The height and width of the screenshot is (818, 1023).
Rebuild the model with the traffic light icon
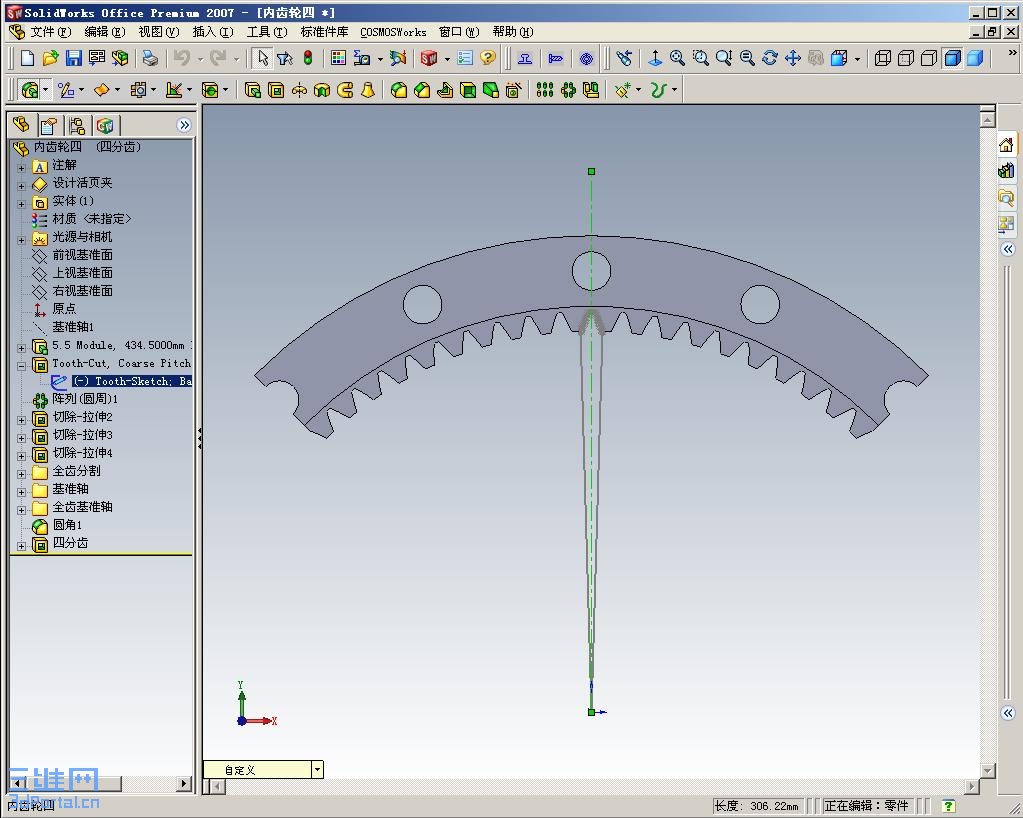(308, 59)
